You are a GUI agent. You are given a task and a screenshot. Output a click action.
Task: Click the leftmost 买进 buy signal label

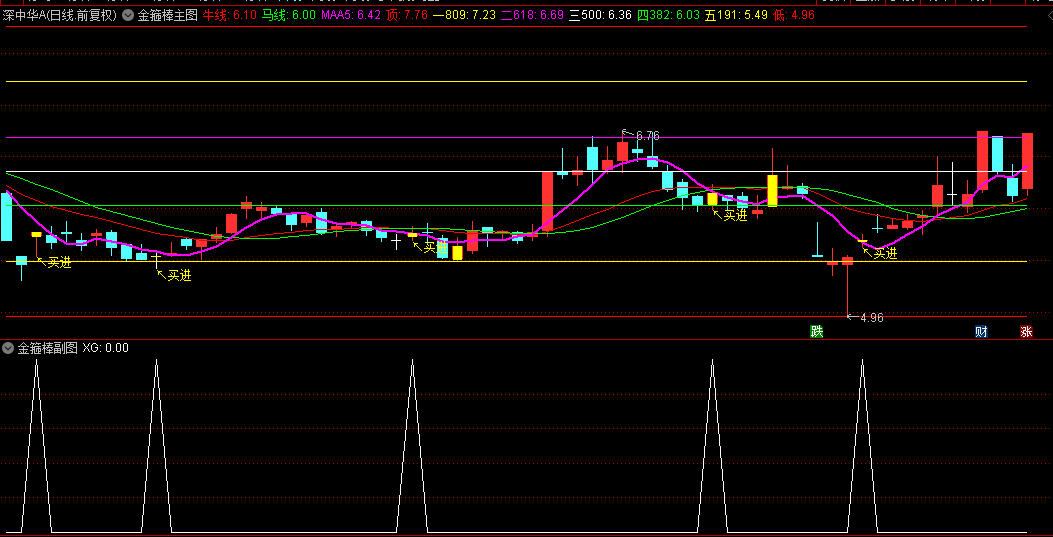[59, 263]
